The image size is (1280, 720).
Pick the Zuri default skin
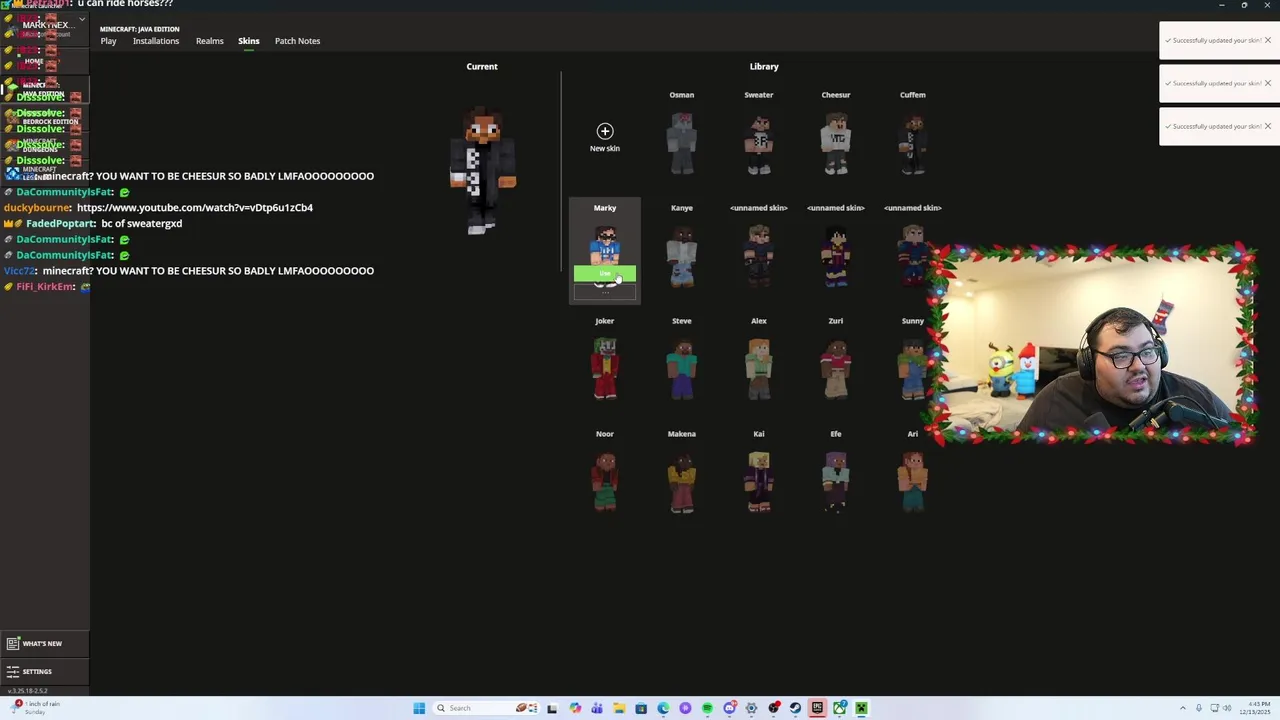[x=836, y=369]
